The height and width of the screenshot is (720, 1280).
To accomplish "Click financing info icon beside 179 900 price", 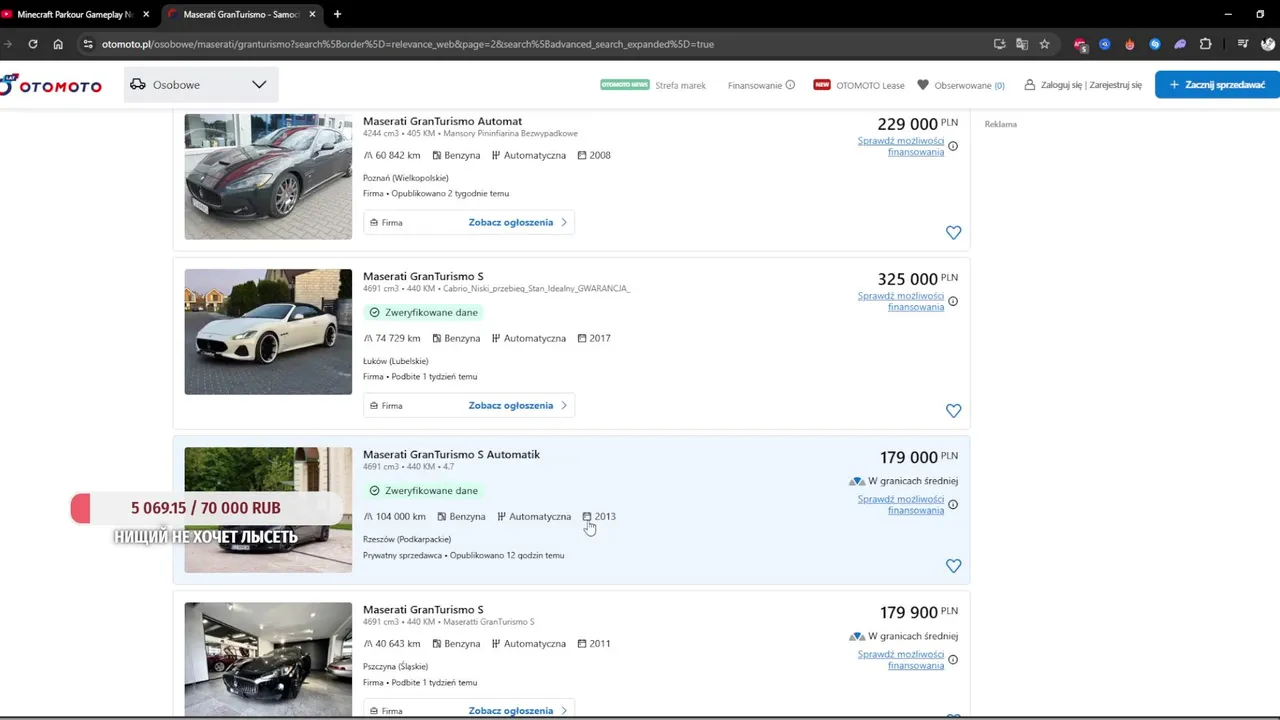I will pos(953,659).
